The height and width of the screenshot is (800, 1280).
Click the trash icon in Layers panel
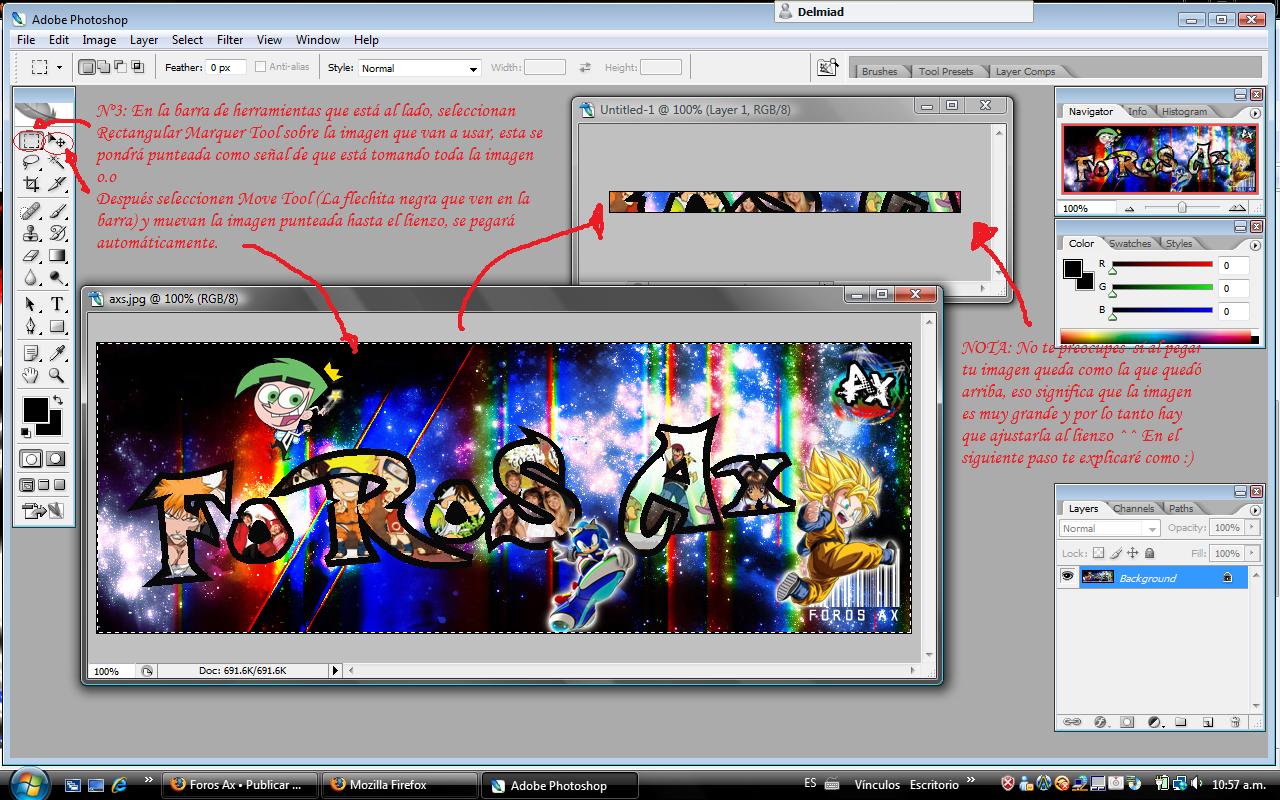coord(1235,721)
